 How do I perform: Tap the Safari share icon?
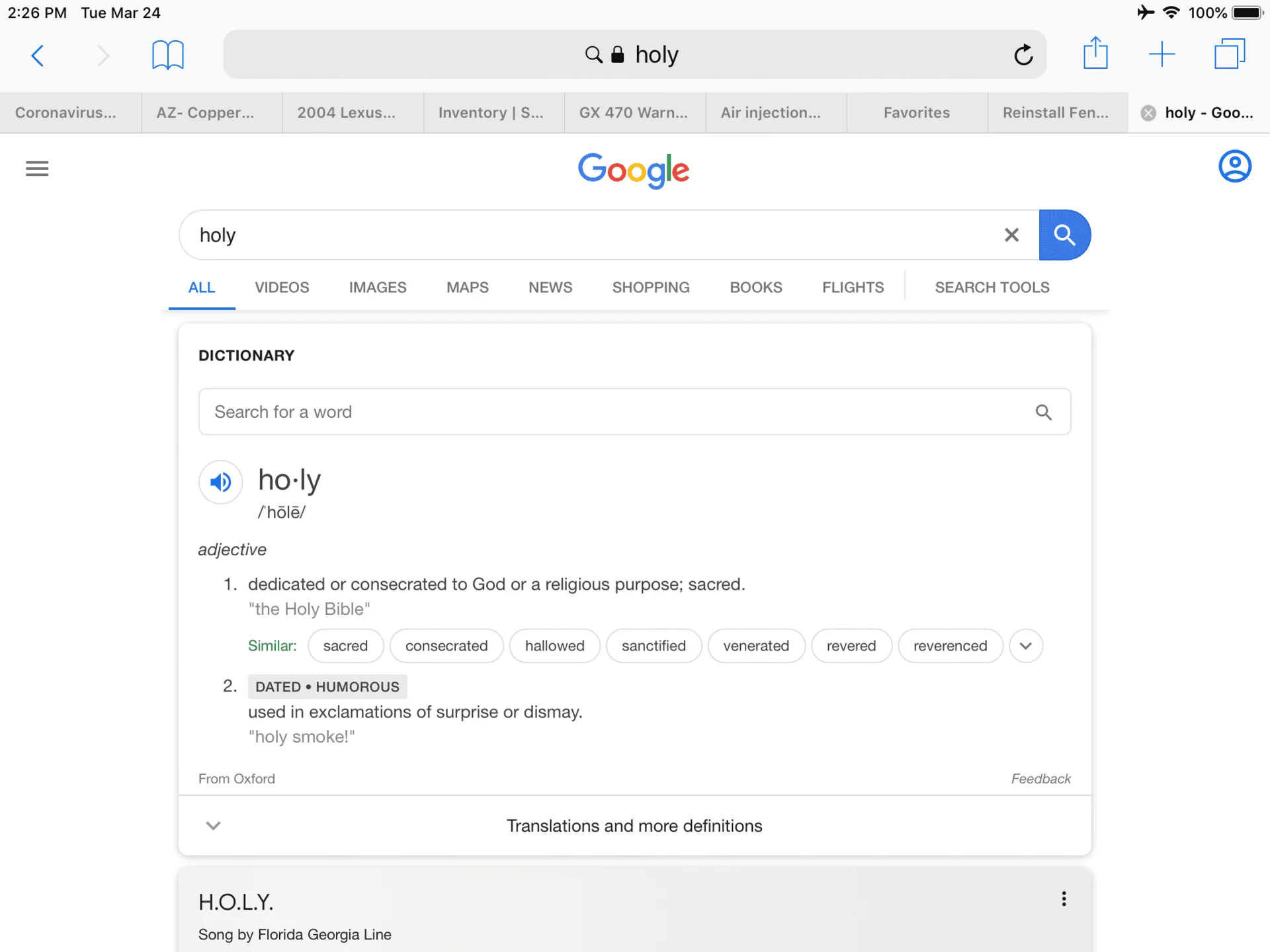[1095, 53]
